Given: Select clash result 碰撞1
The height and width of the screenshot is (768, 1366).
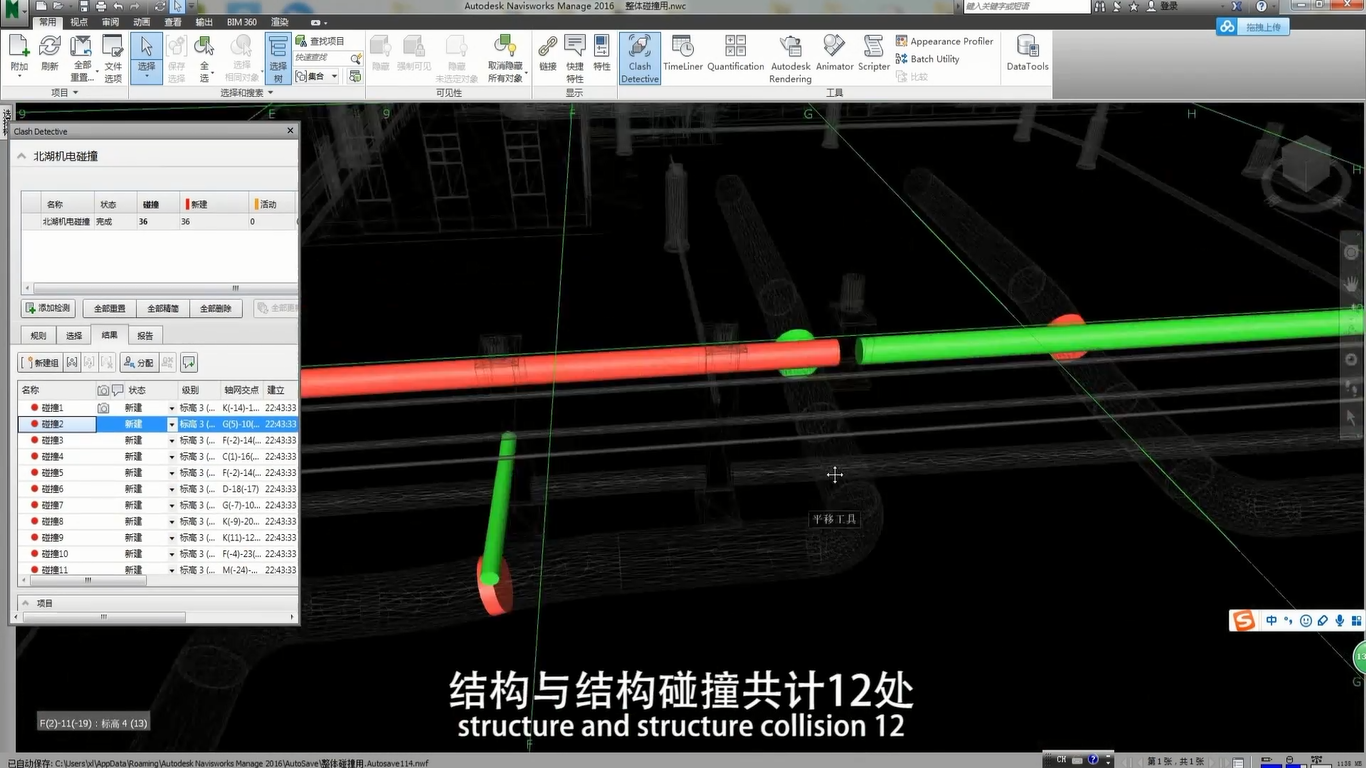Looking at the screenshot, I should click(x=158, y=408).
